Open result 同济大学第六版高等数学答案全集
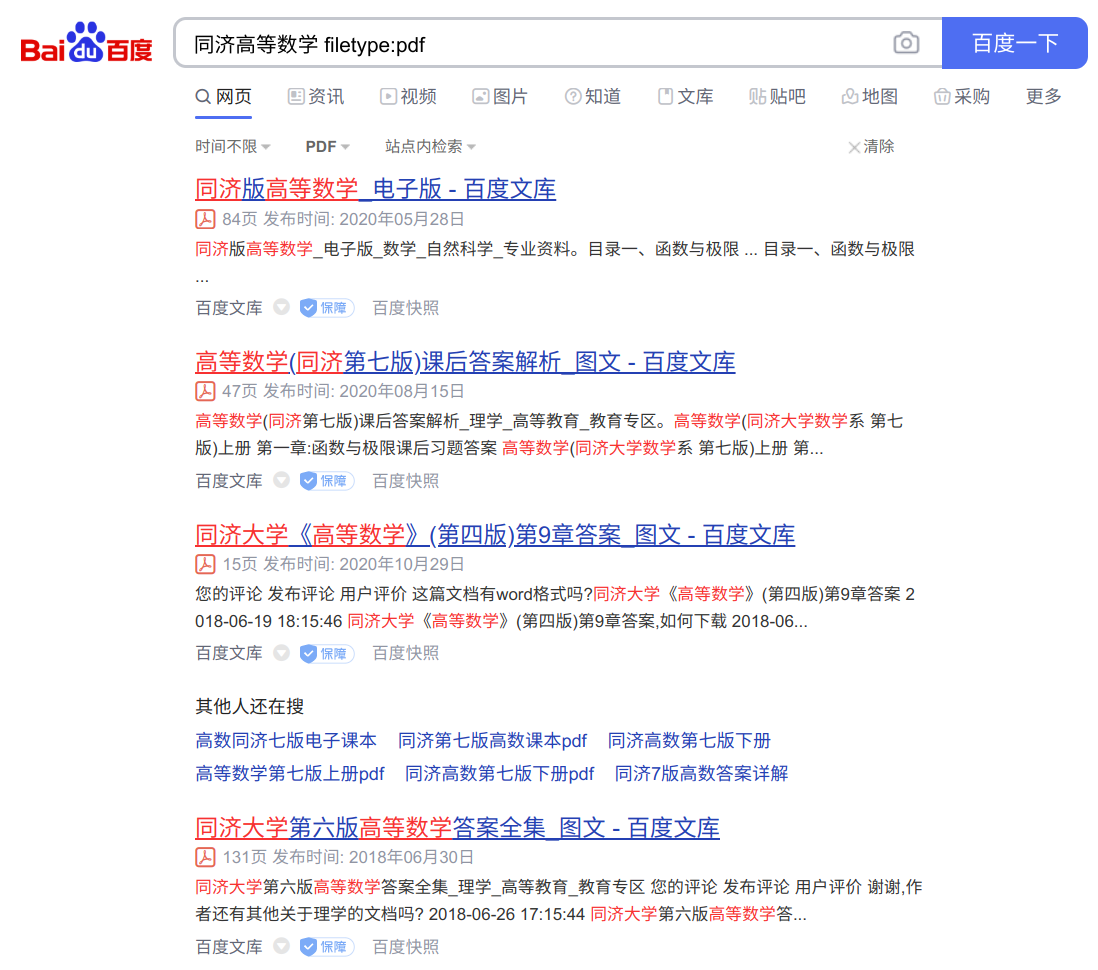1098x970 pixels. click(x=457, y=828)
